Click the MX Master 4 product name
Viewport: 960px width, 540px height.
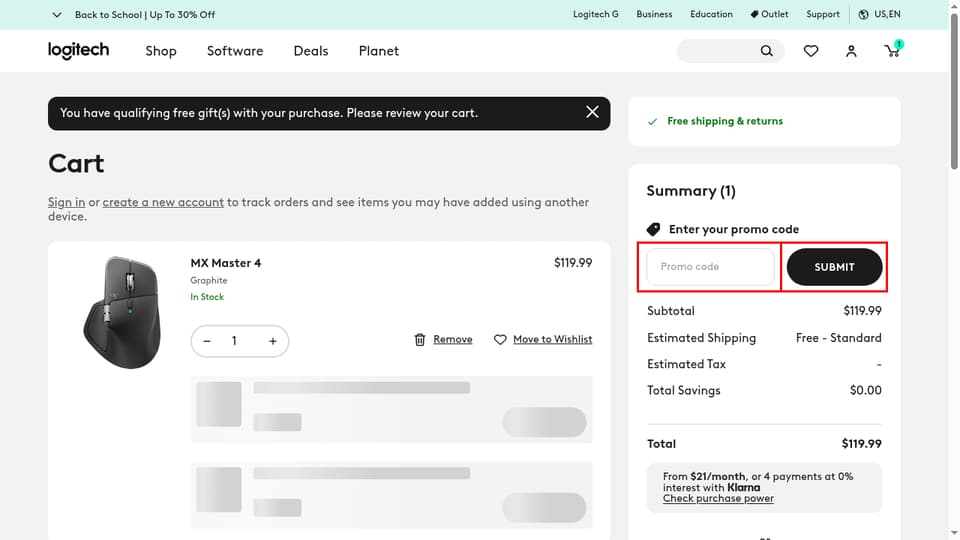[x=226, y=263]
